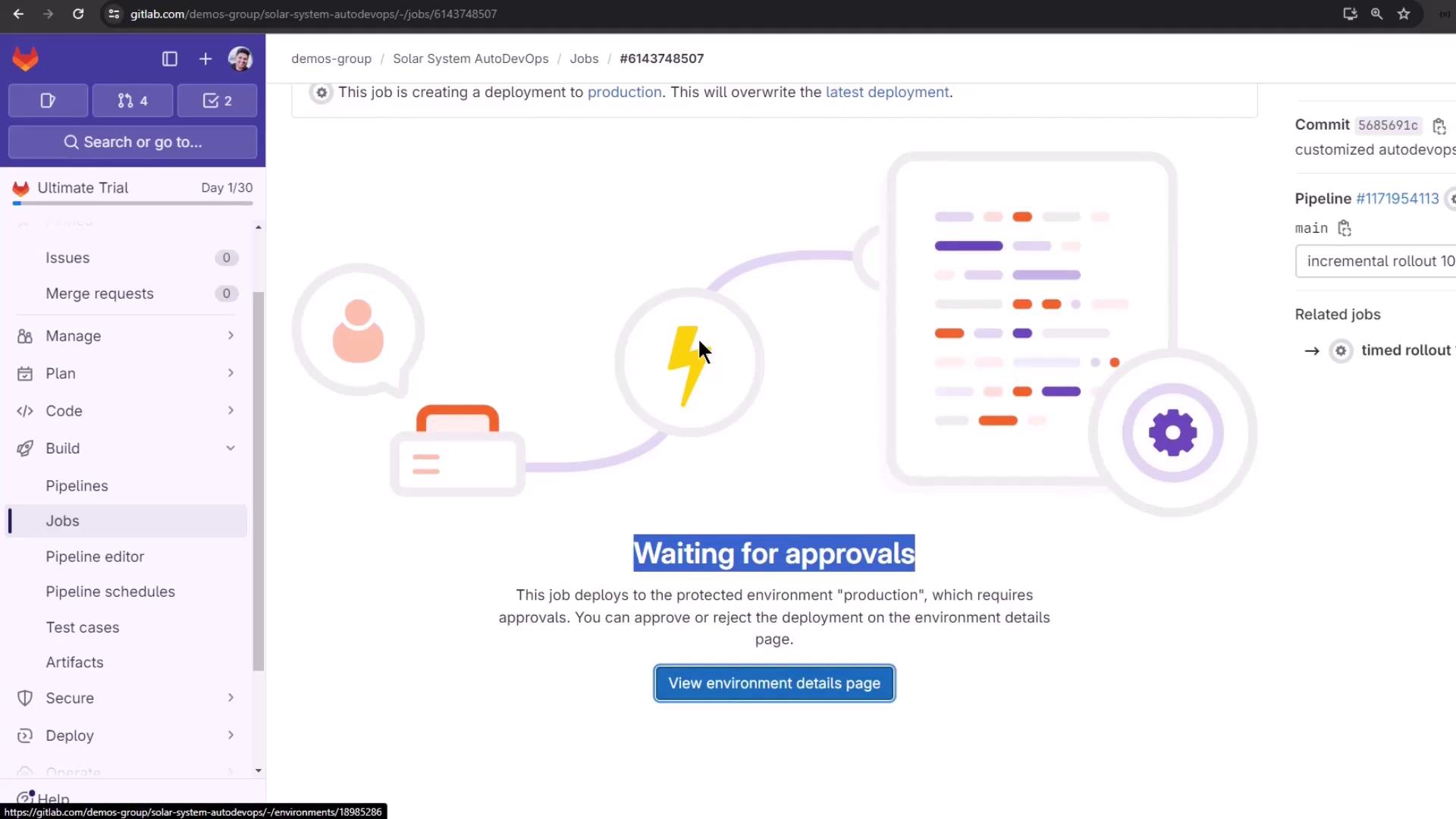The height and width of the screenshot is (819, 1456).
Task: Open merge requests counter showing 4
Action: (133, 100)
